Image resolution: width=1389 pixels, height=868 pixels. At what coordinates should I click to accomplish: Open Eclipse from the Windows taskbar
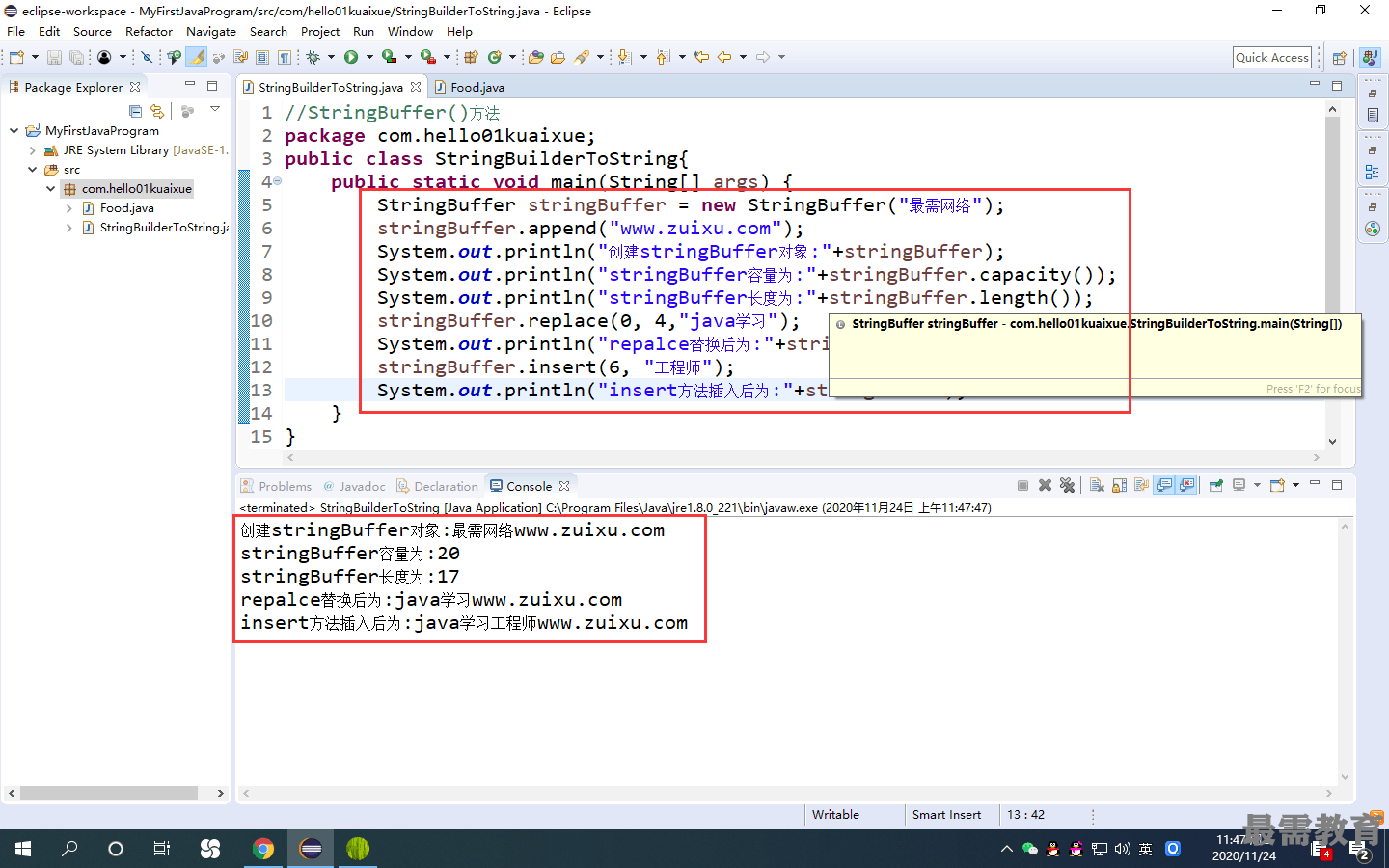pyautogui.click(x=311, y=849)
